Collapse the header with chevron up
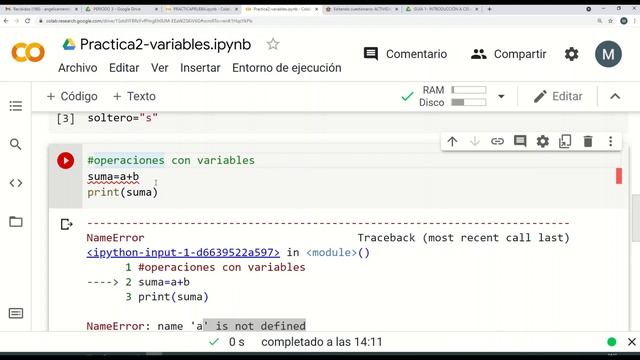640x360 pixels. click(x=615, y=97)
